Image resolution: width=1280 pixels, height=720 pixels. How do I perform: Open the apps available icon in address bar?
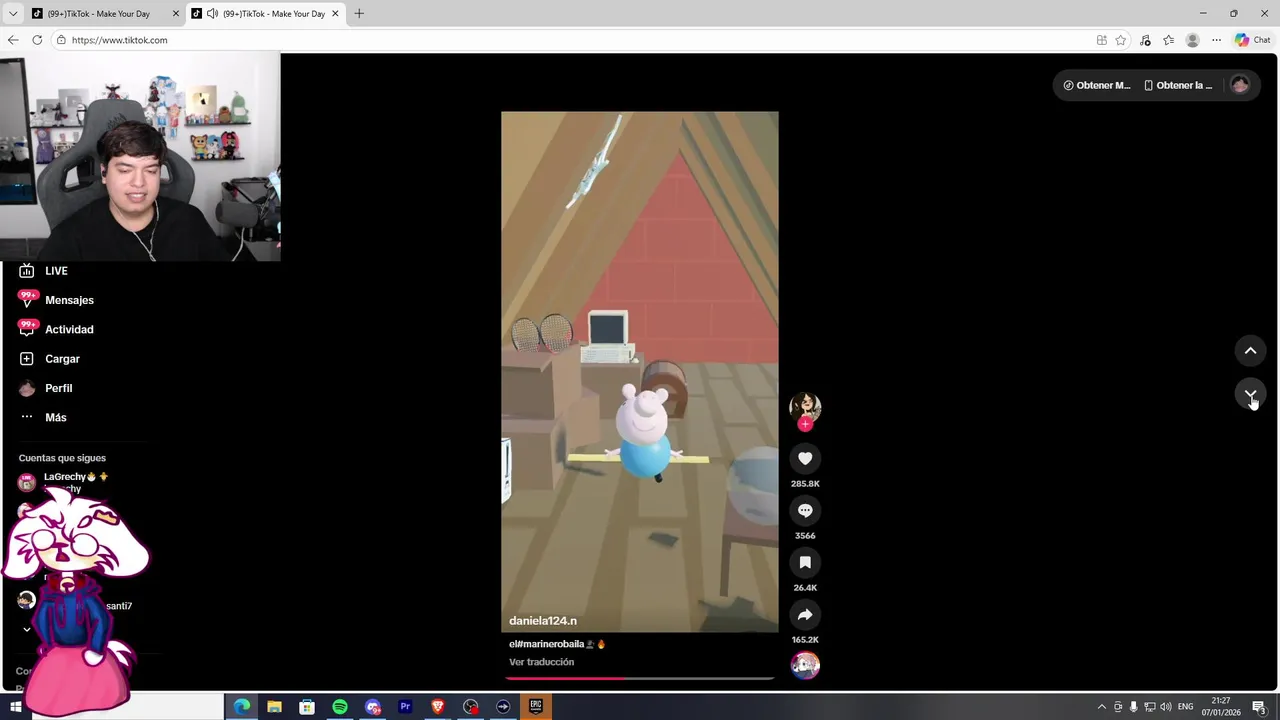click(1101, 40)
